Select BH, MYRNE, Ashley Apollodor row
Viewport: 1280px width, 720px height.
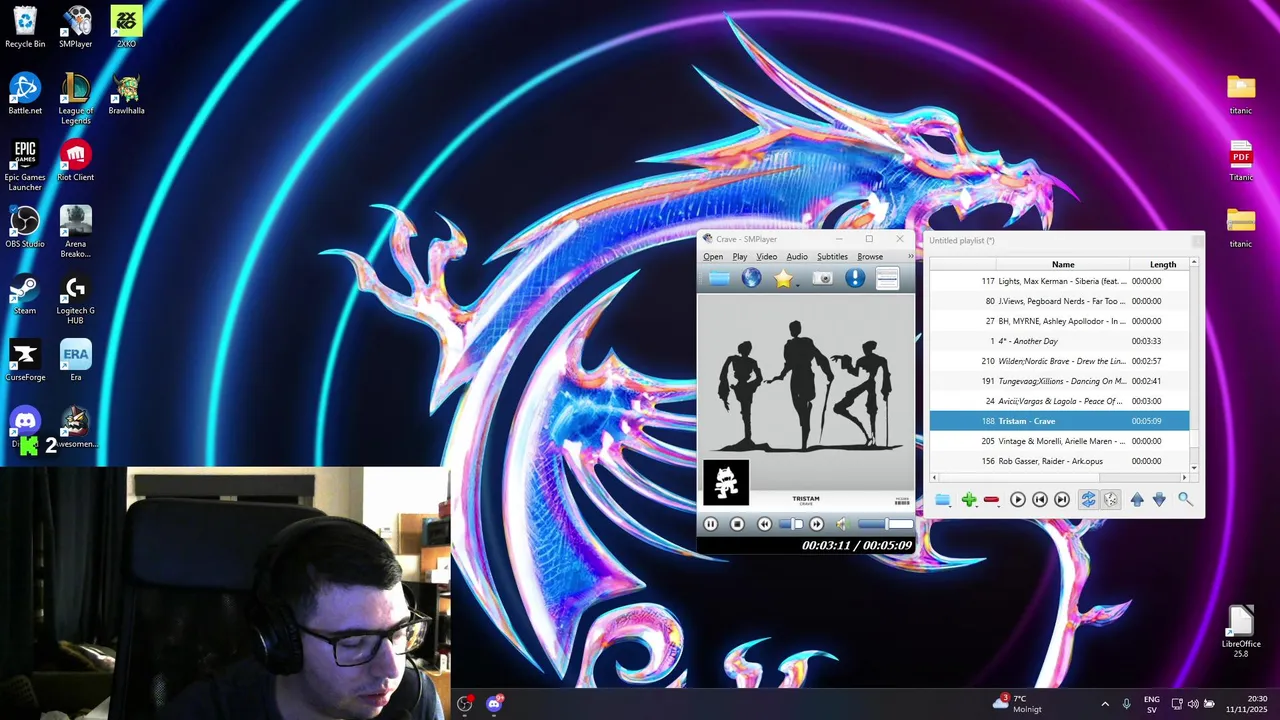(x=1059, y=321)
